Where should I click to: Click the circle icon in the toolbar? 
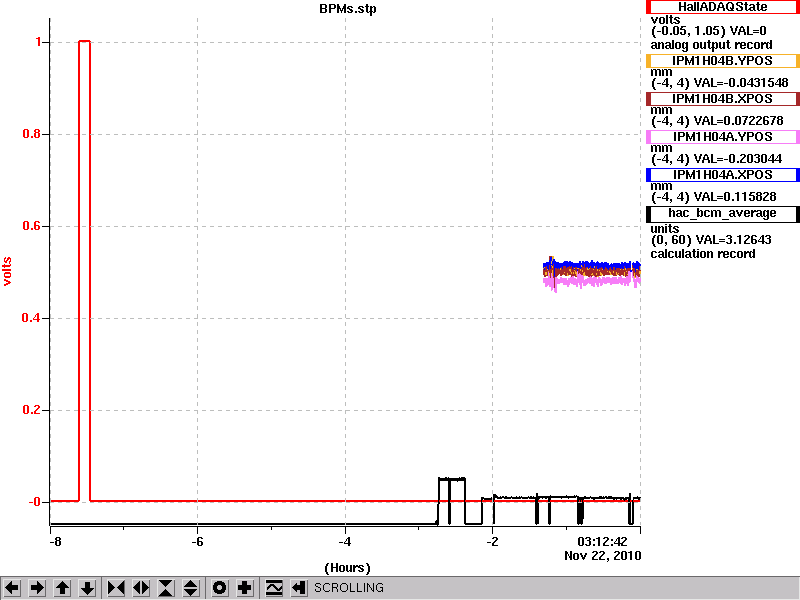(219, 588)
